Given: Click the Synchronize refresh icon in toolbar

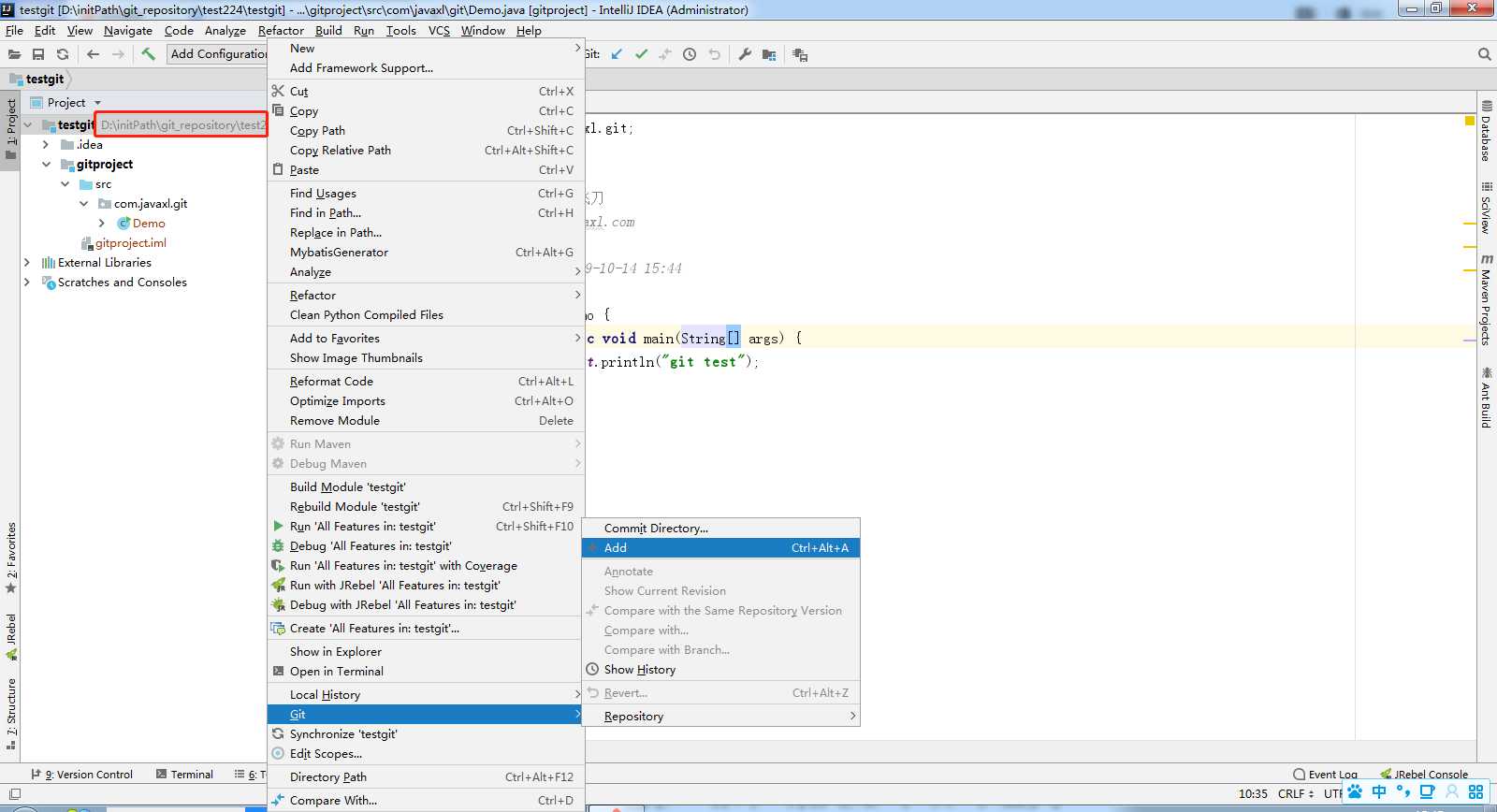Looking at the screenshot, I should (63, 54).
